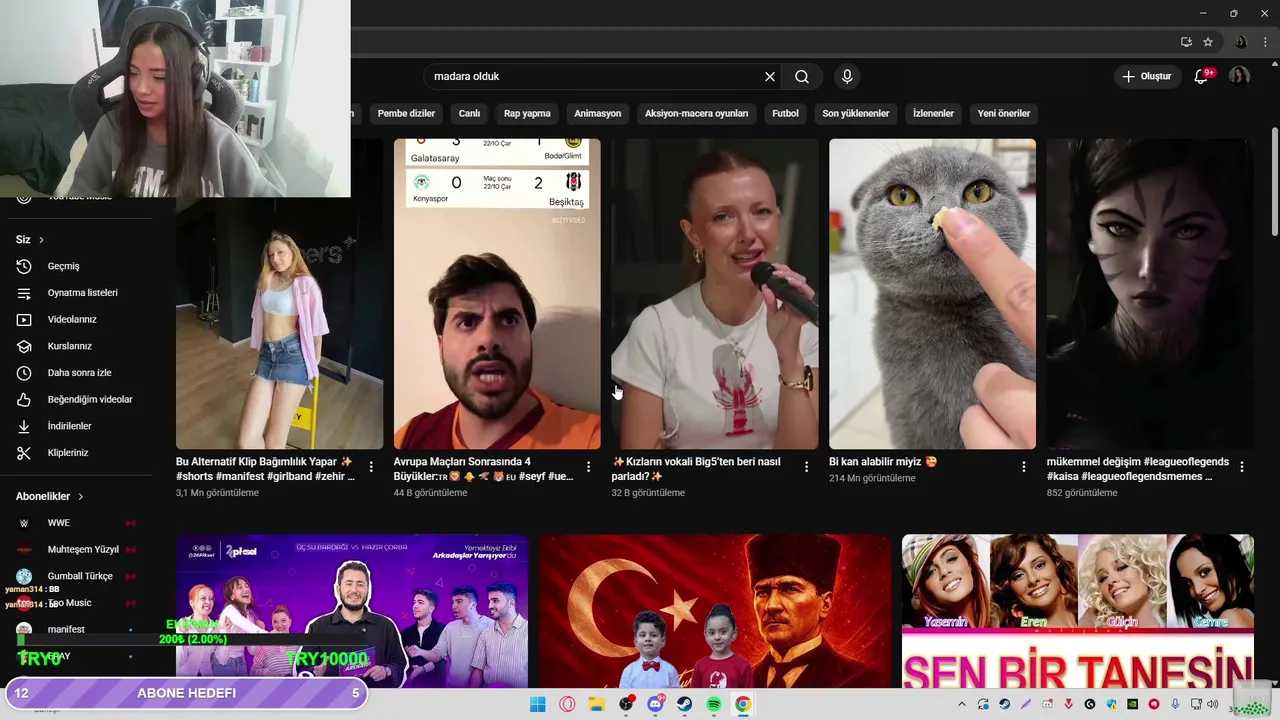Select the Son yüklenenler chip

click(x=856, y=114)
